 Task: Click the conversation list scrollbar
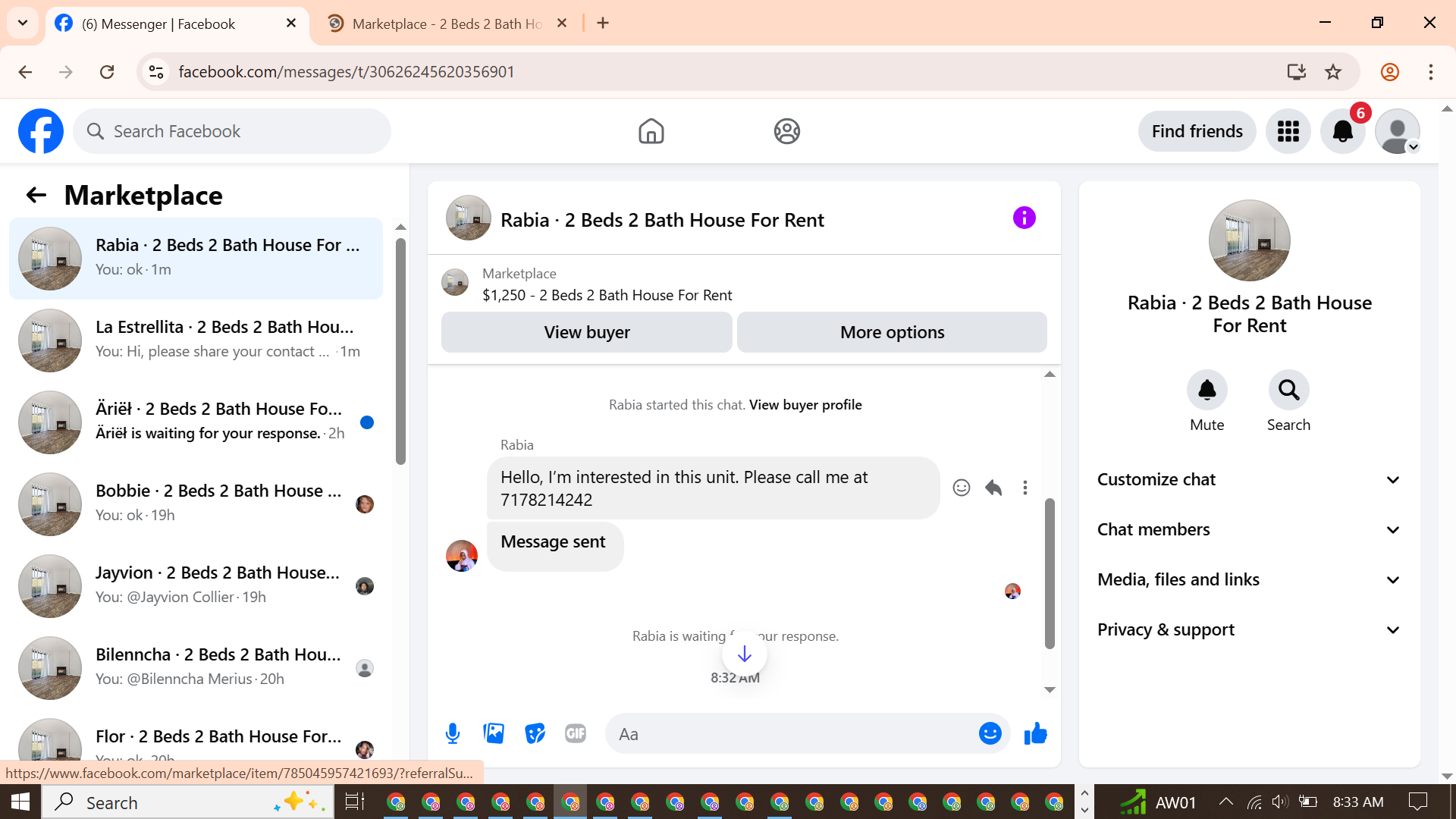pyautogui.click(x=400, y=351)
